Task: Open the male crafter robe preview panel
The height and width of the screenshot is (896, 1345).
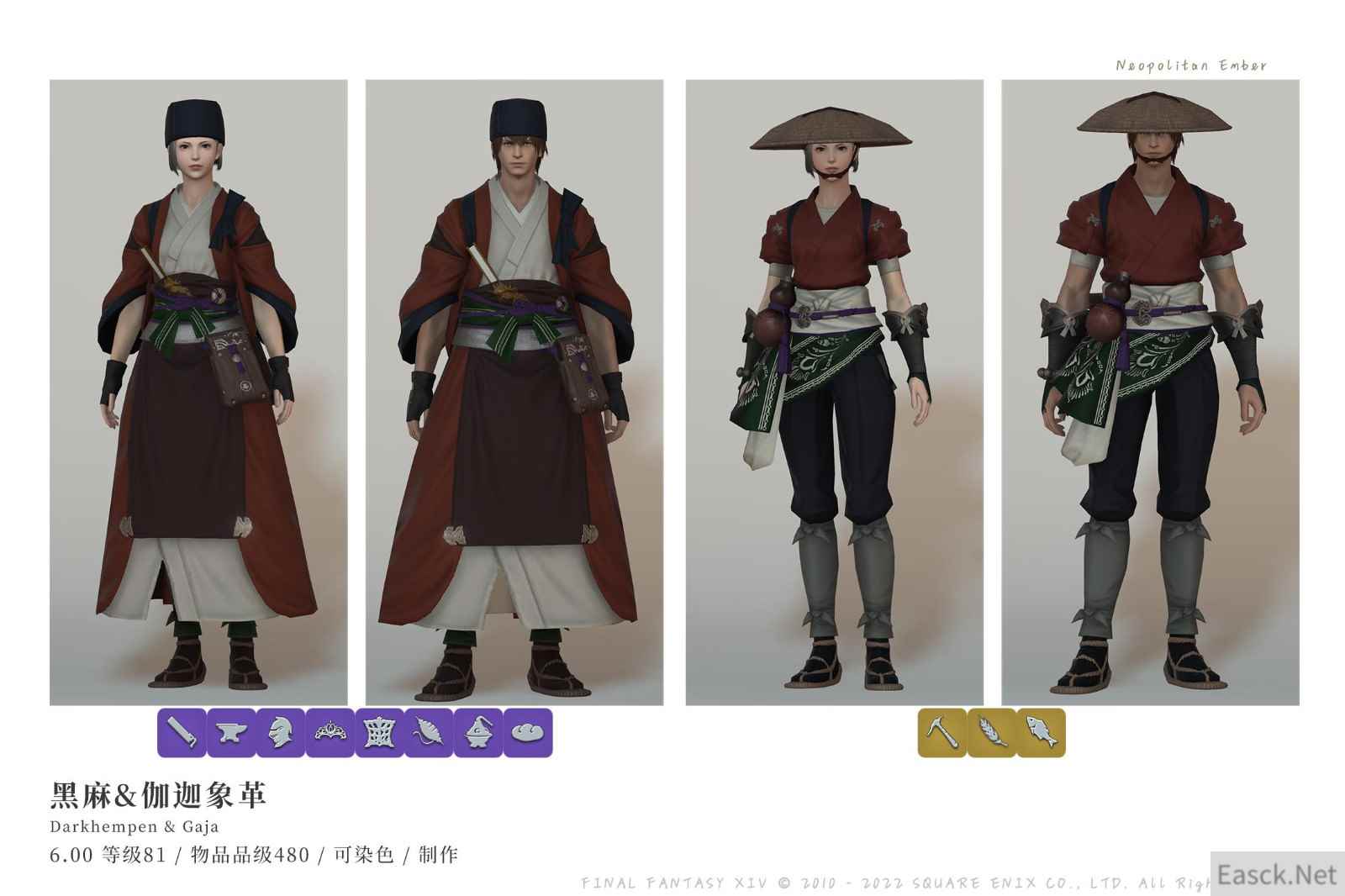Action: 514,393
